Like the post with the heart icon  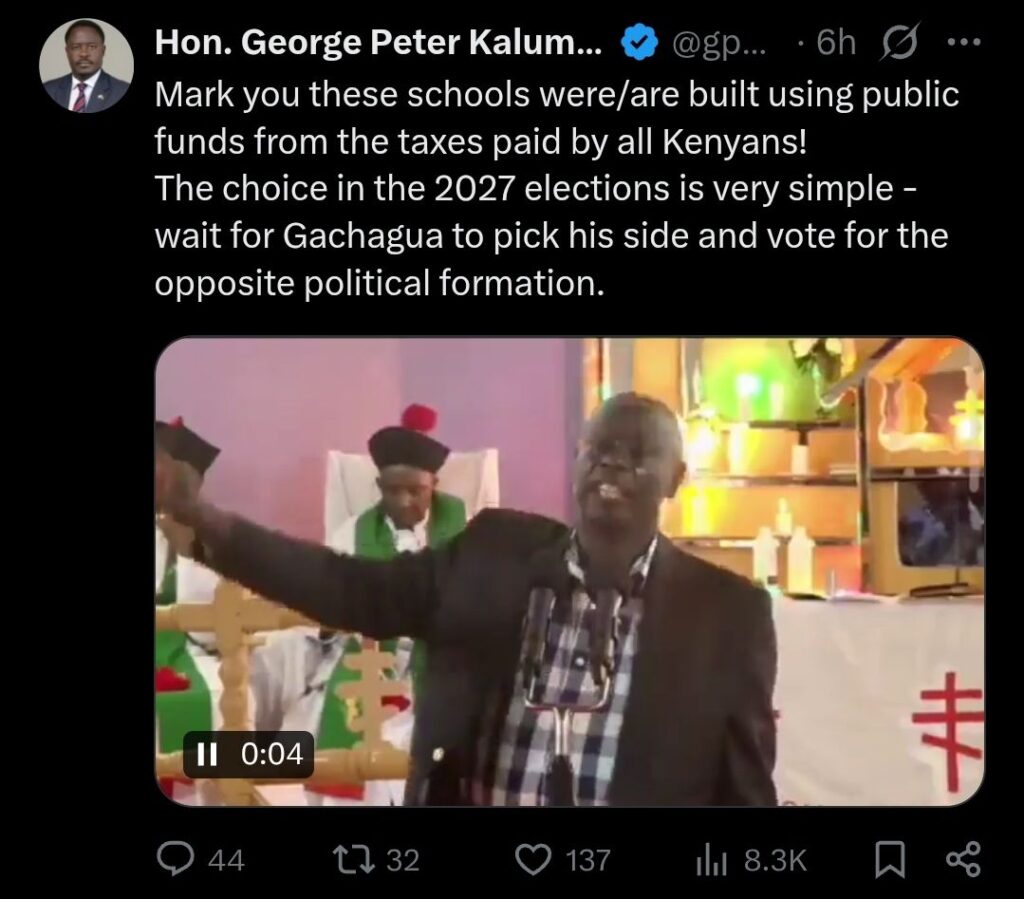click(535, 859)
